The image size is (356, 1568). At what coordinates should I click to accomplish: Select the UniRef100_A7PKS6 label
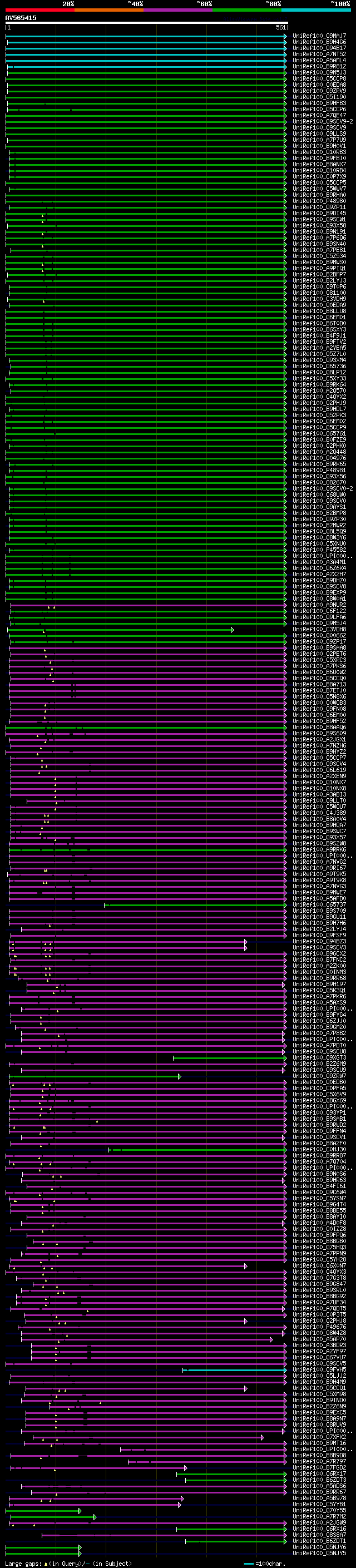click(319, 666)
